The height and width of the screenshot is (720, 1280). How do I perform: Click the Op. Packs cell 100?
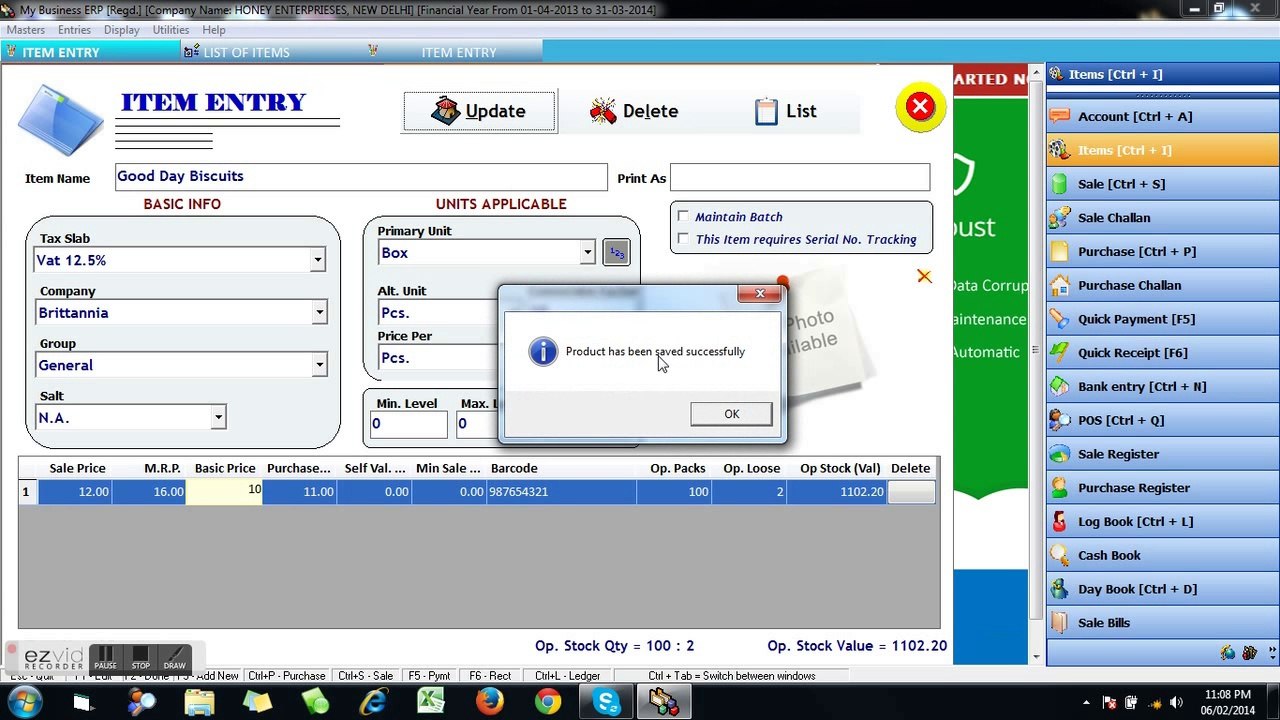tap(675, 492)
